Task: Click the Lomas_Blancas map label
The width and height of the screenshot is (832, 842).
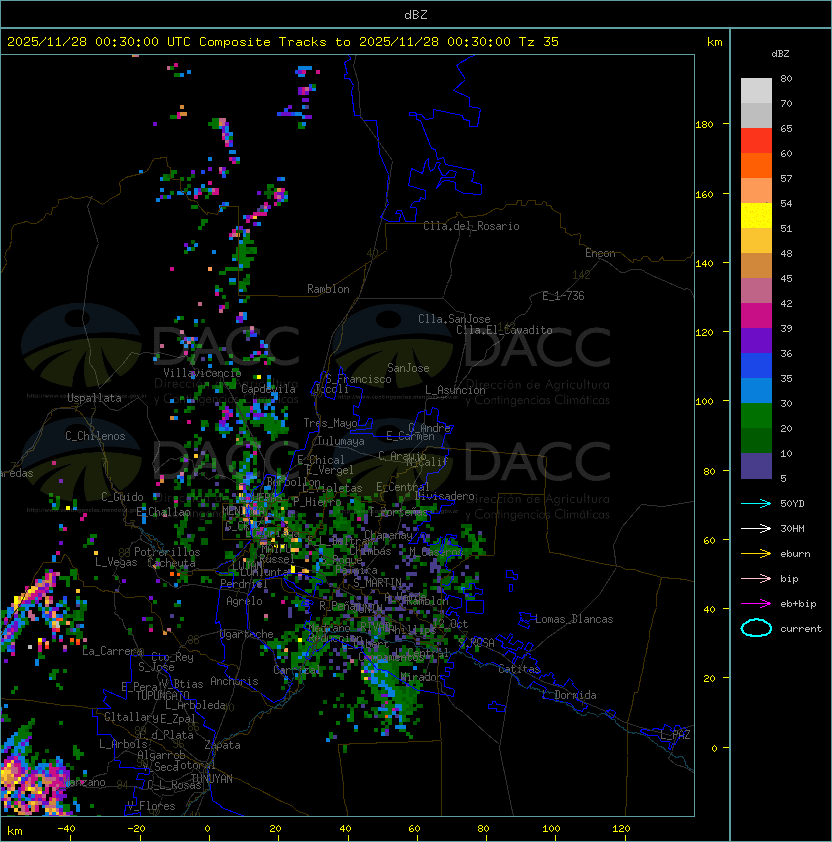Action: pos(574,619)
